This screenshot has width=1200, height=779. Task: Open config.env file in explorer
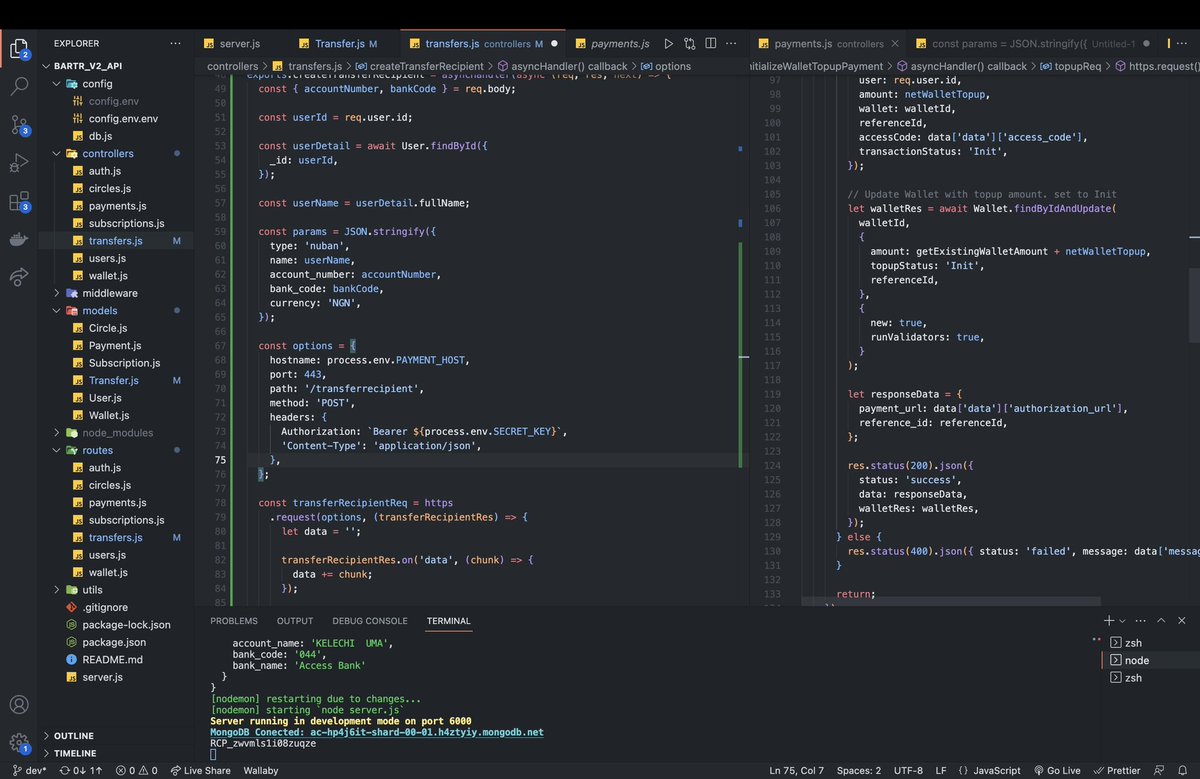113,101
